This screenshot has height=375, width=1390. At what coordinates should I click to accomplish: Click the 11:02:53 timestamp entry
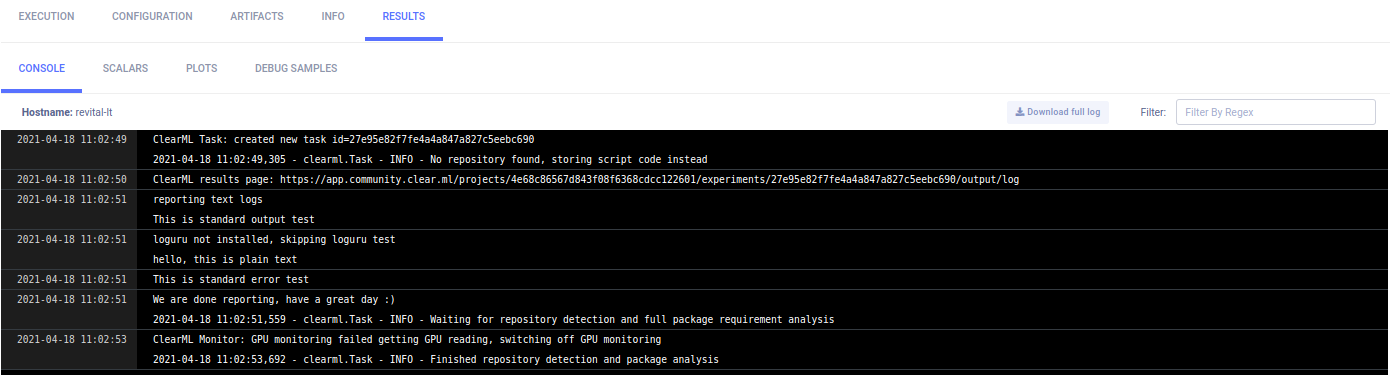pos(72,340)
